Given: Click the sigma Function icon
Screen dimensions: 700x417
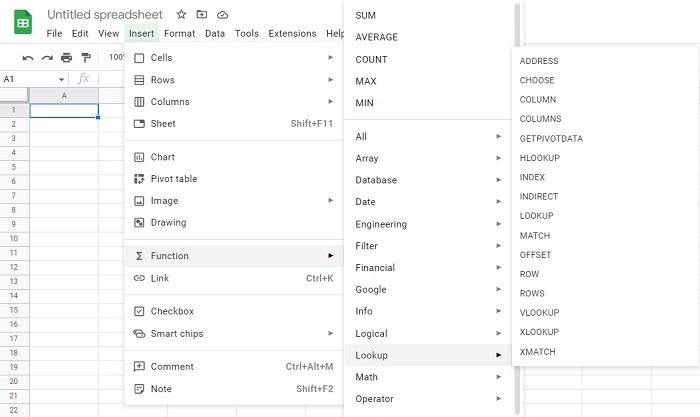Looking at the screenshot, I should click(x=139, y=256).
